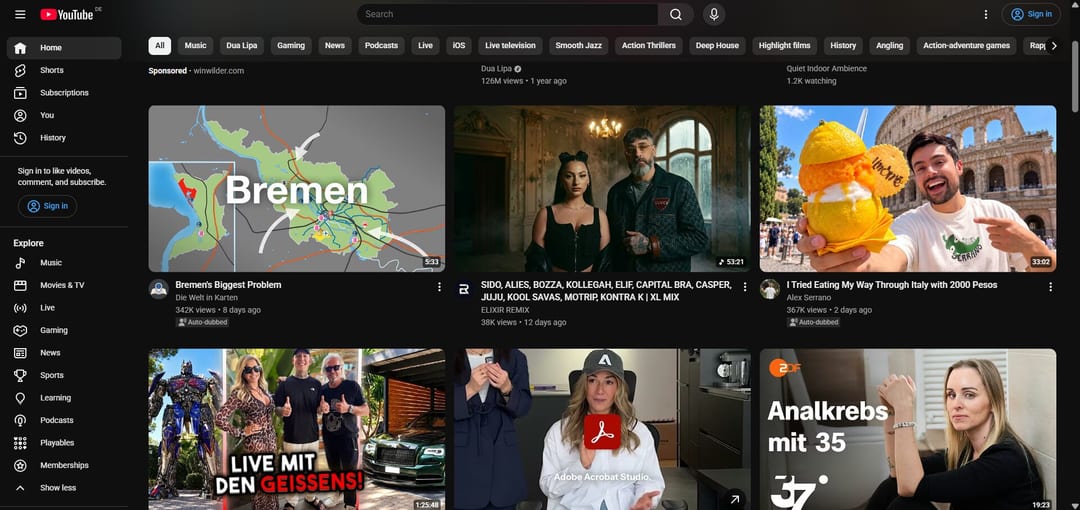Select the Highlight films chip
Viewport: 1080px width, 510px height.
coord(785,45)
